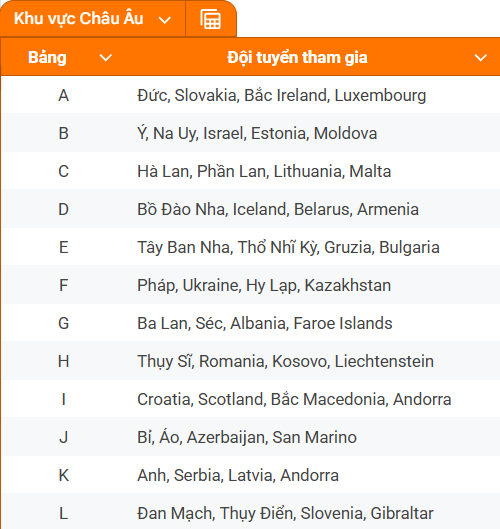Select the Anh, Serbia, Latvia row
Viewport: 500px width, 529px height.
(250, 475)
